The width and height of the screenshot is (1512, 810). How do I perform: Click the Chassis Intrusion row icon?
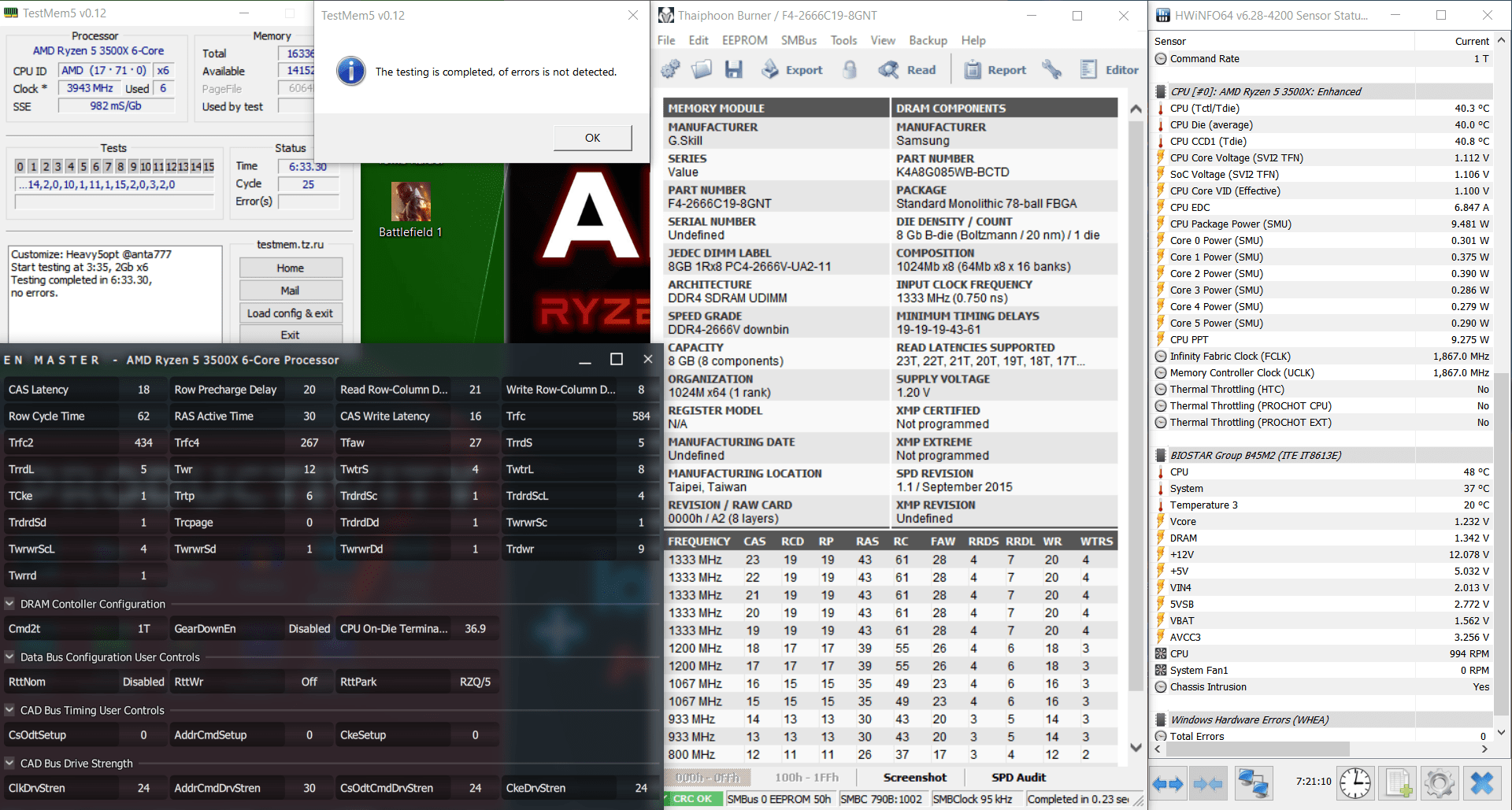click(1161, 686)
